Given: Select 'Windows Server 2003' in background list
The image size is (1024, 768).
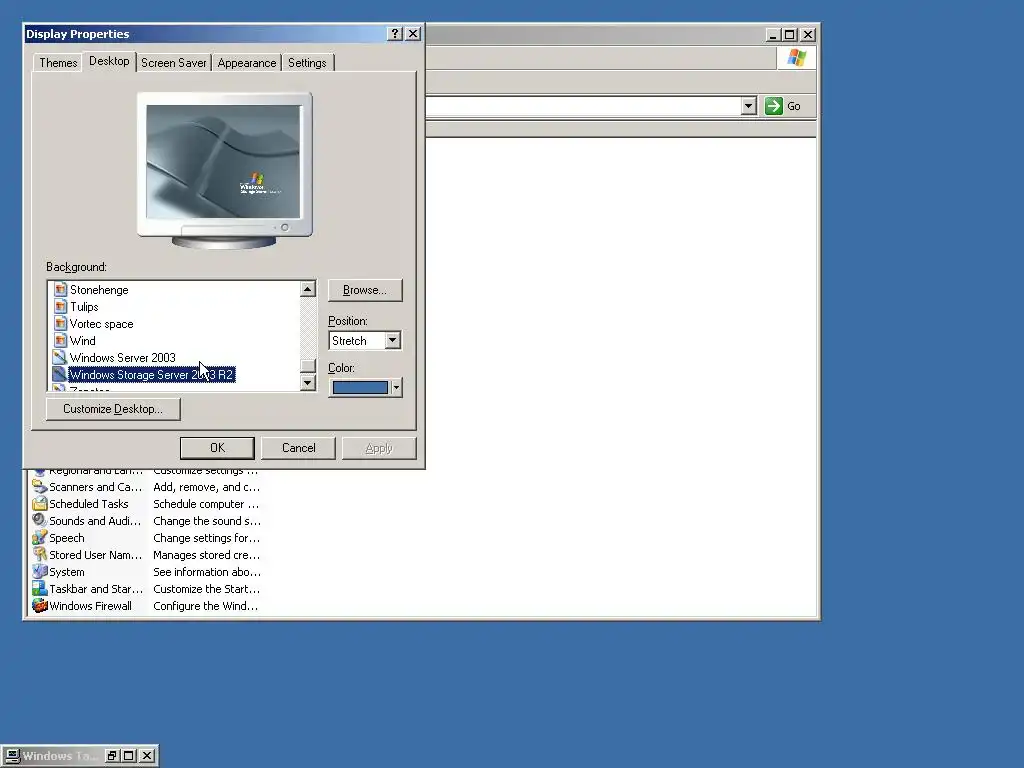Looking at the screenshot, I should tap(123, 358).
